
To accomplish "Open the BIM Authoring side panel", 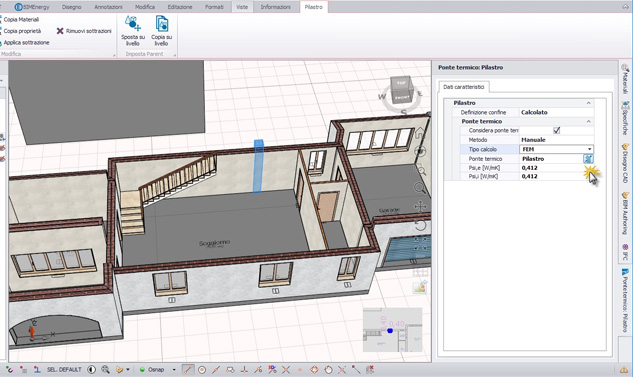I will pyautogui.click(x=625, y=213).
